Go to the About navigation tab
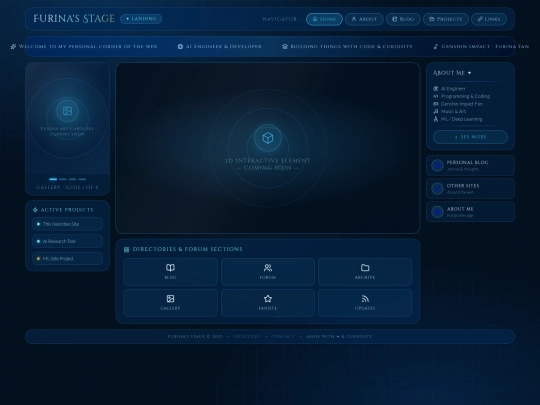Image resolution: width=540 pixels, height=405 pixels. (364, 19)
